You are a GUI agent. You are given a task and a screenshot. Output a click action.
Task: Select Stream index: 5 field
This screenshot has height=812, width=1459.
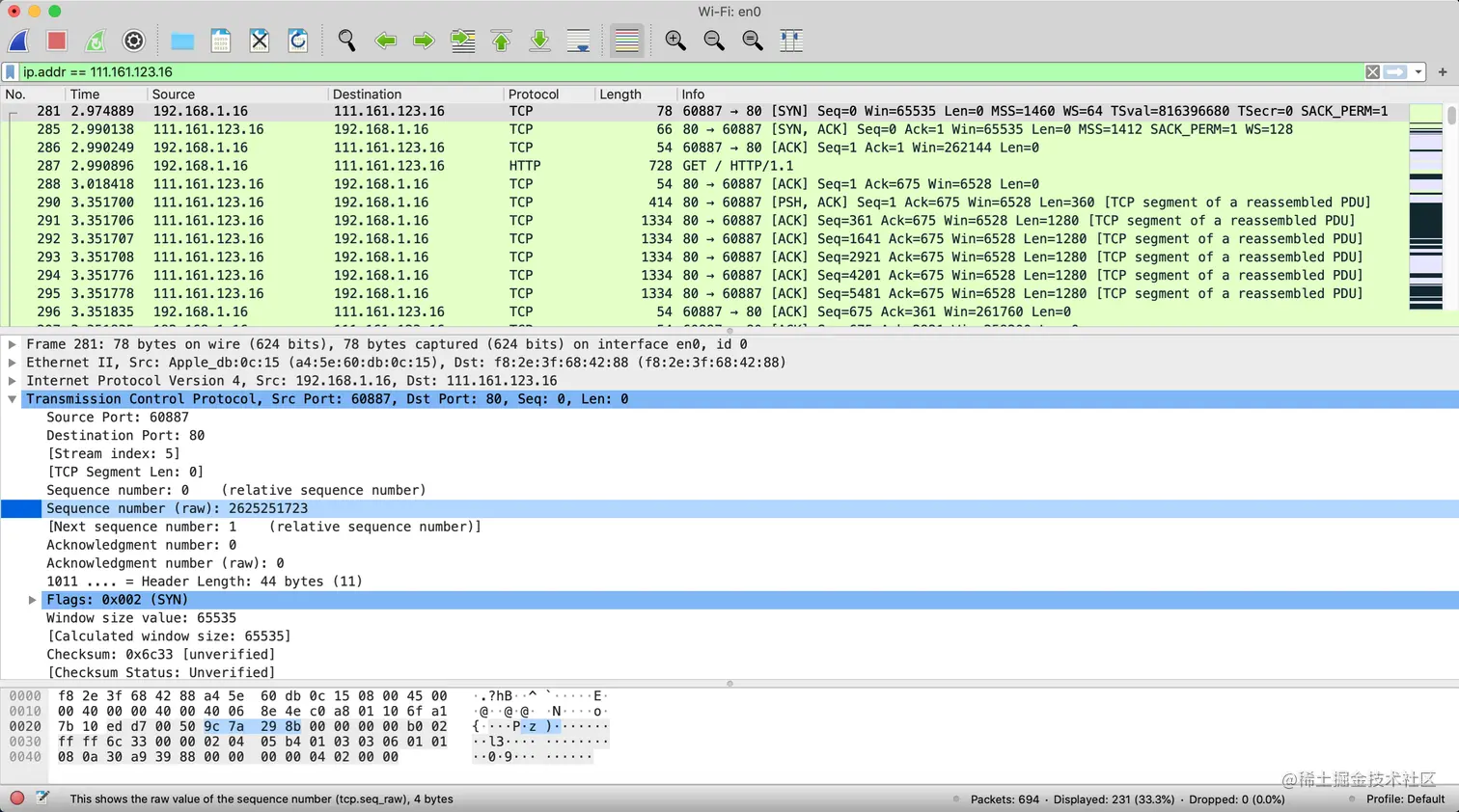click(x=114, y=454)
